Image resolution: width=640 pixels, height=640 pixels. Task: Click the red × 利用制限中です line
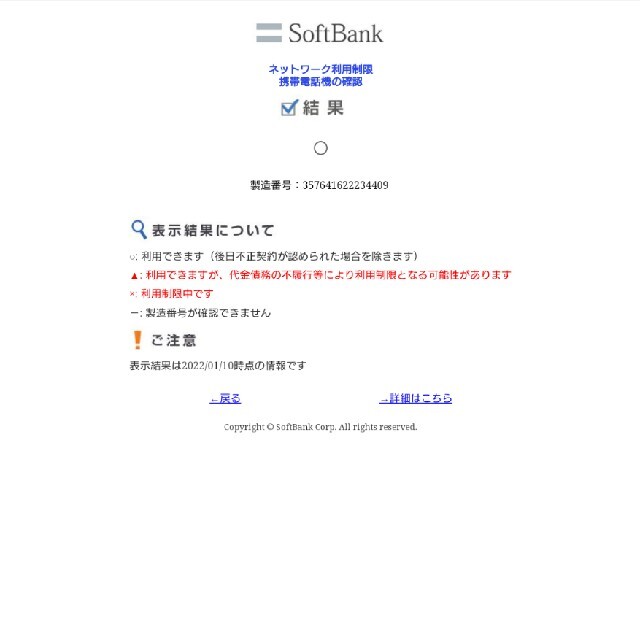[171, 294]
